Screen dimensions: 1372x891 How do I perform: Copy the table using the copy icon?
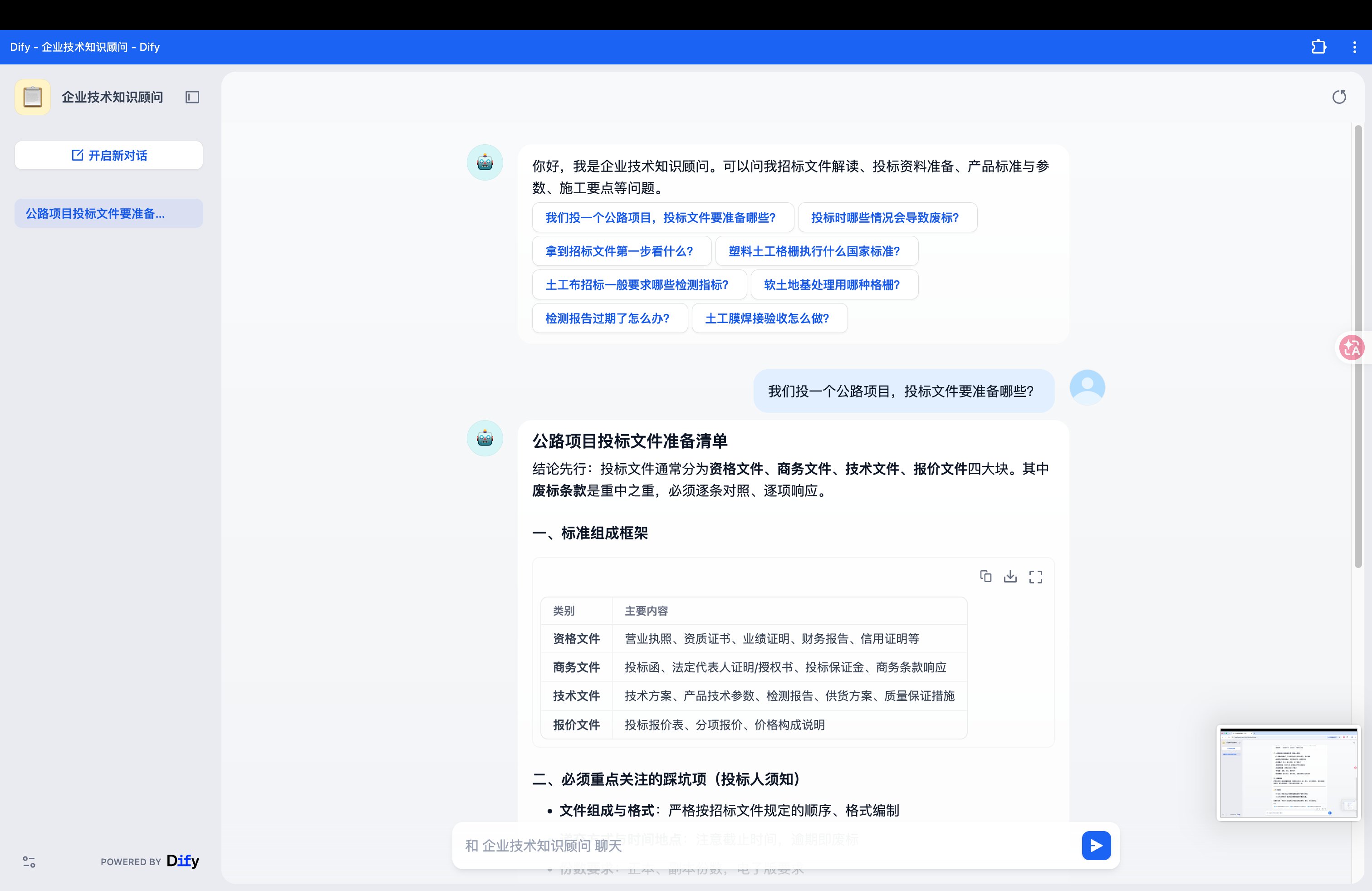click(x=985, y=576)
